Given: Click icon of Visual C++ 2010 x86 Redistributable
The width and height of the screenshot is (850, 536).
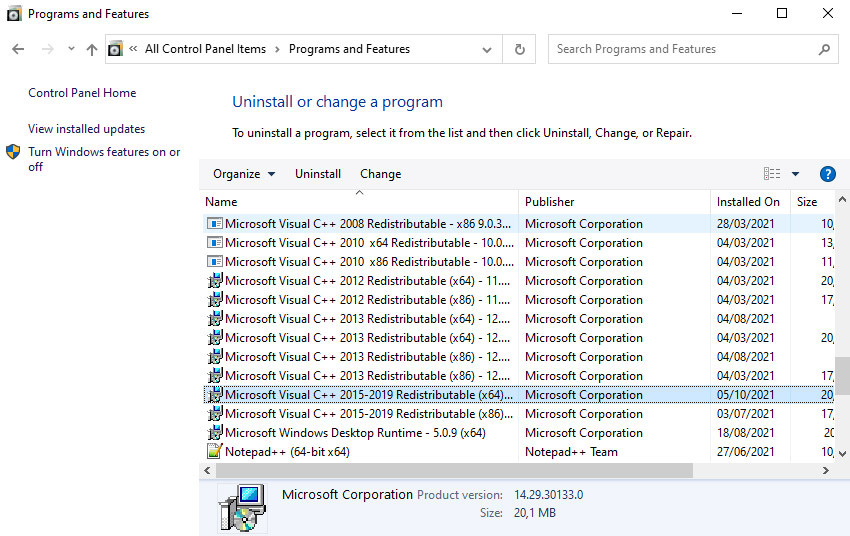Looking at the screenshot, I should pyautogui.click(x=215, y=262).
